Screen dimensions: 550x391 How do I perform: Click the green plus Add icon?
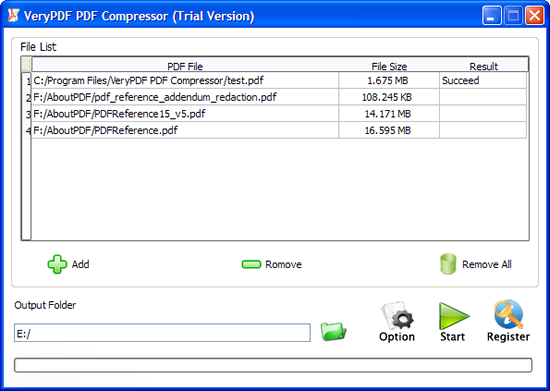[x=57, y=264]
